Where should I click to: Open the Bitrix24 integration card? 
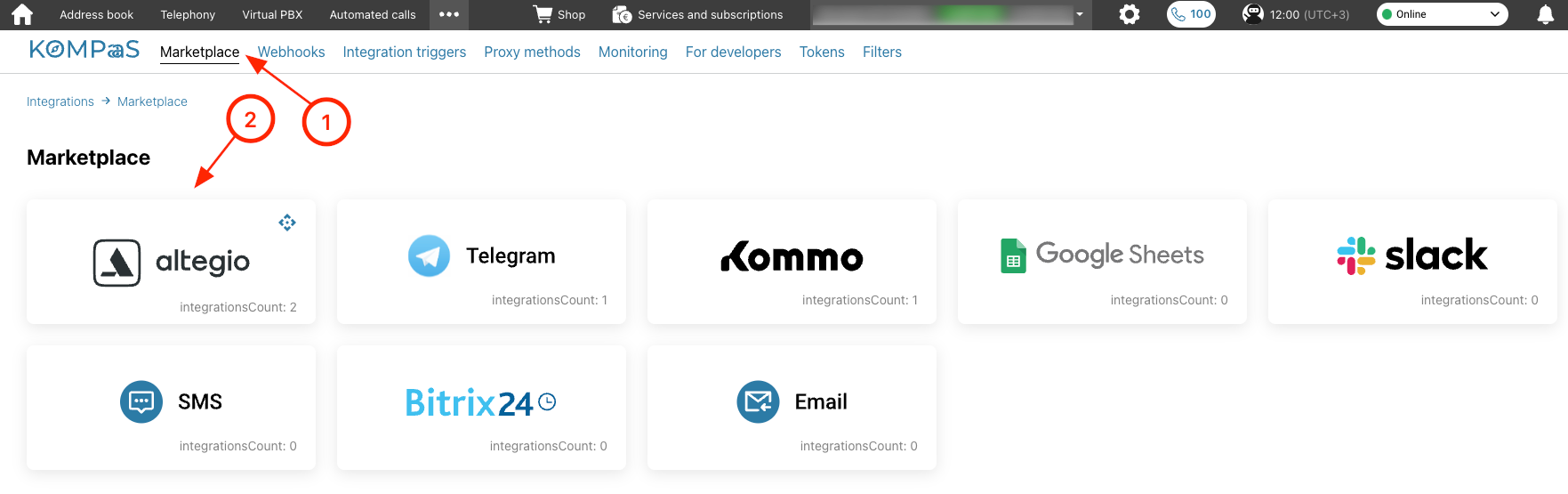pos(481,408)
